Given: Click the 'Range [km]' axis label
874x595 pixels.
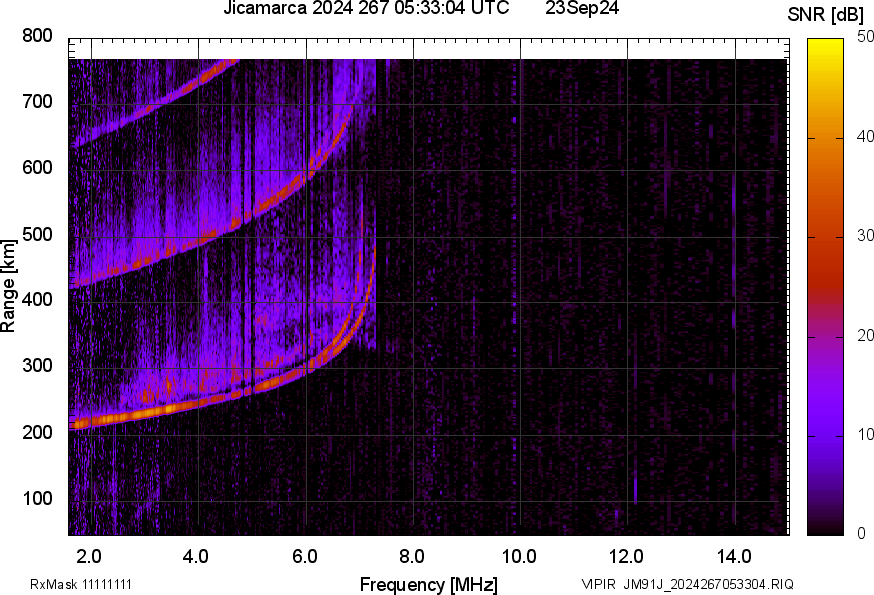Looking at the screenshot, I should click(8, 286).
